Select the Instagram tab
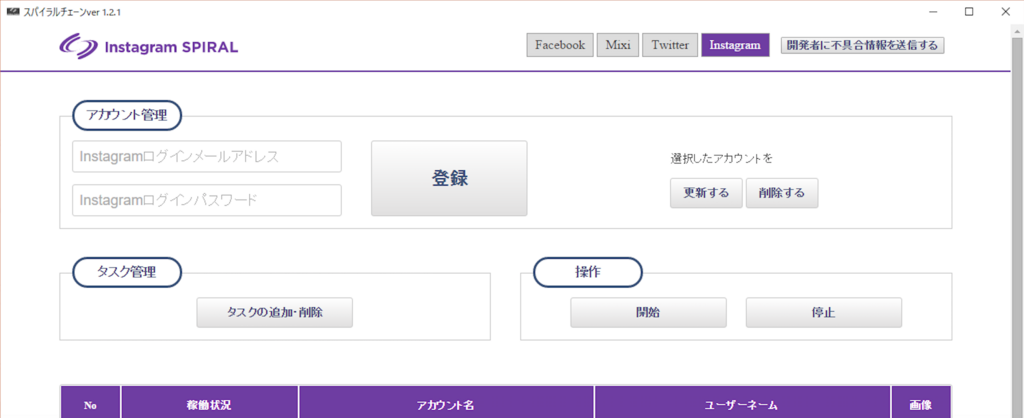The width and height of the screenshot is (1024, 418). point(735,45)
